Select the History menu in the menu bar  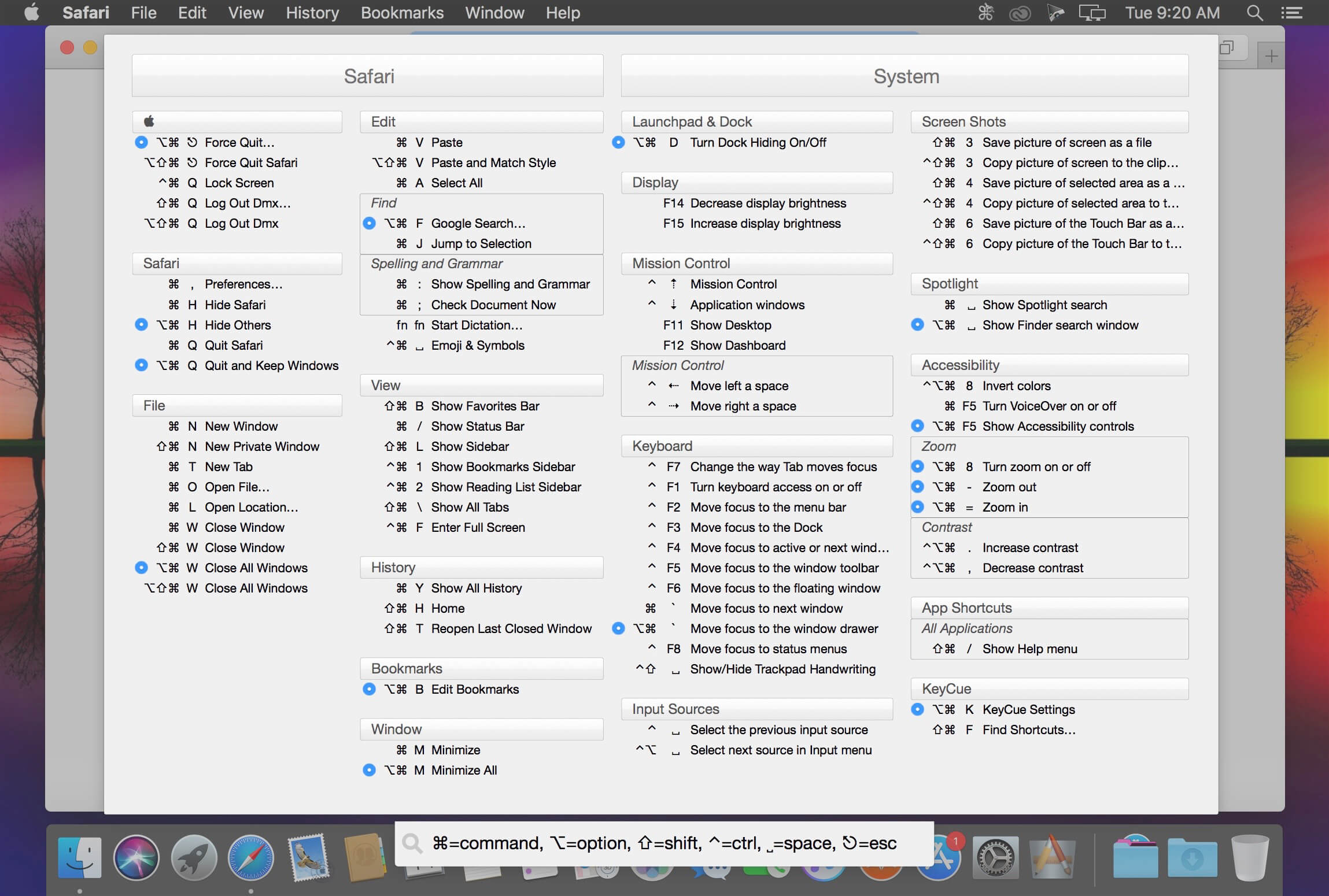(310, 12)
